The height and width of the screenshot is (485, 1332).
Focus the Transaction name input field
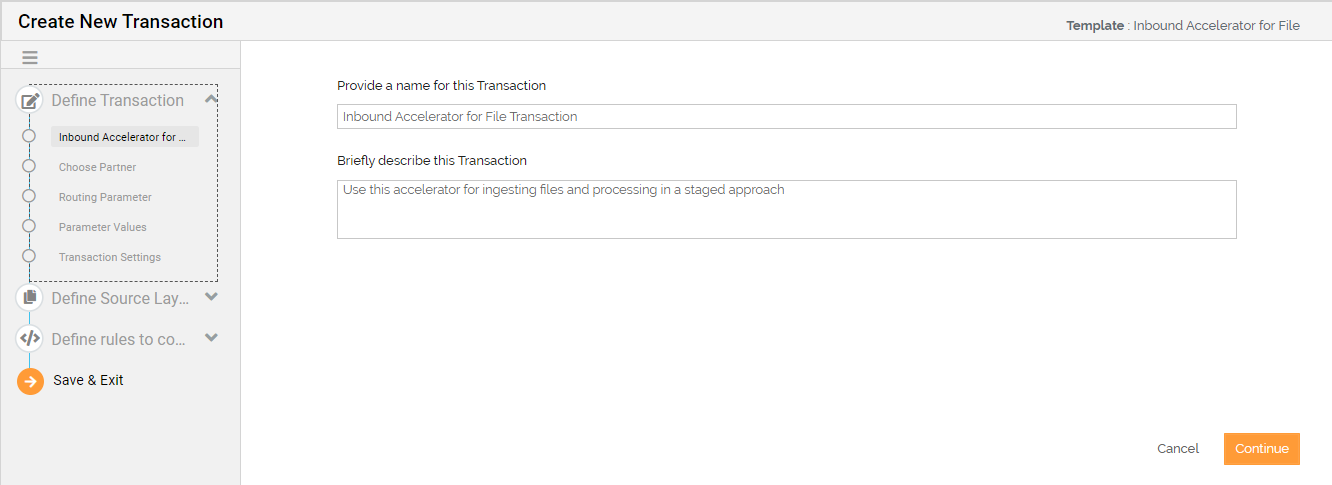click(x=787, y=117)
